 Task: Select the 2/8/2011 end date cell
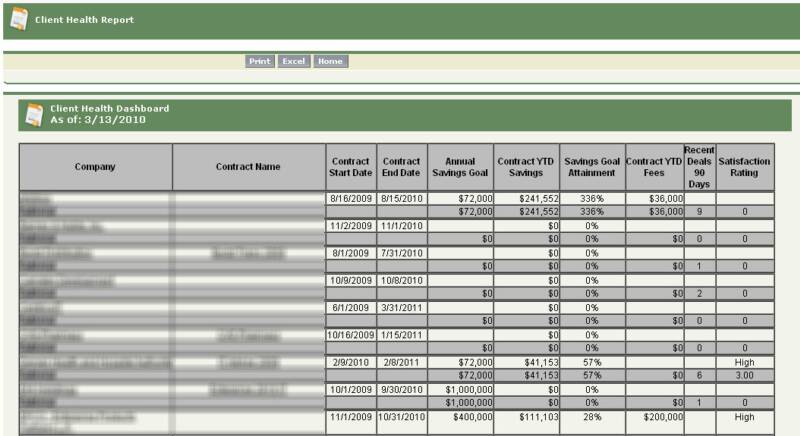point(402,363)
